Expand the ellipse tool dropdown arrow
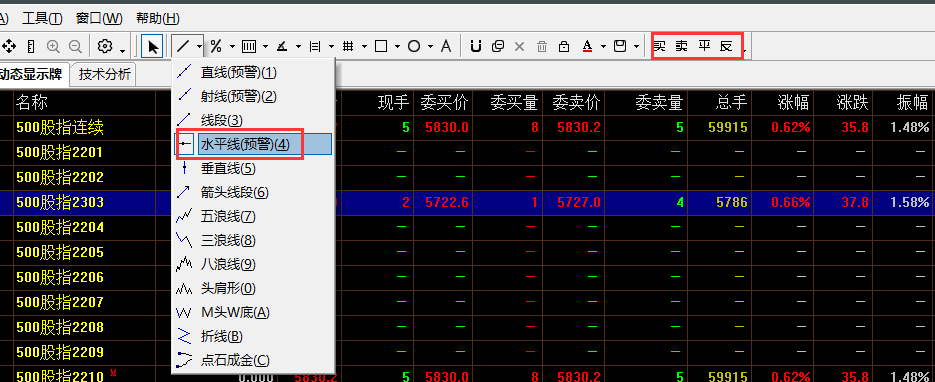Viewport: 935px width, 382px height. (x=431, y=46)
